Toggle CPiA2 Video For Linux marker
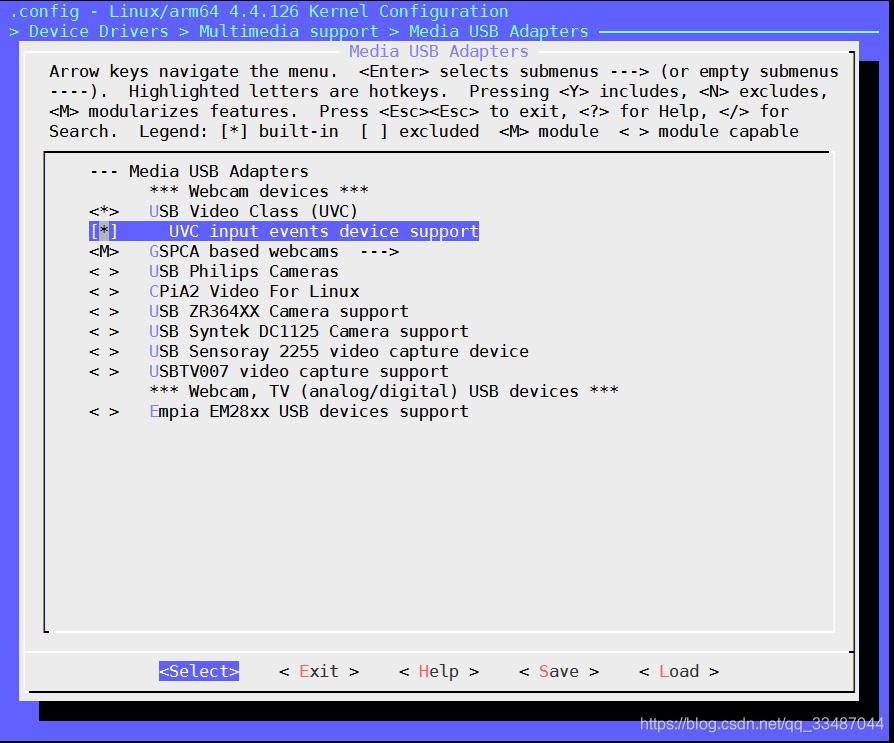This screenshot has width=894, height=743. [x=104, y=291]
